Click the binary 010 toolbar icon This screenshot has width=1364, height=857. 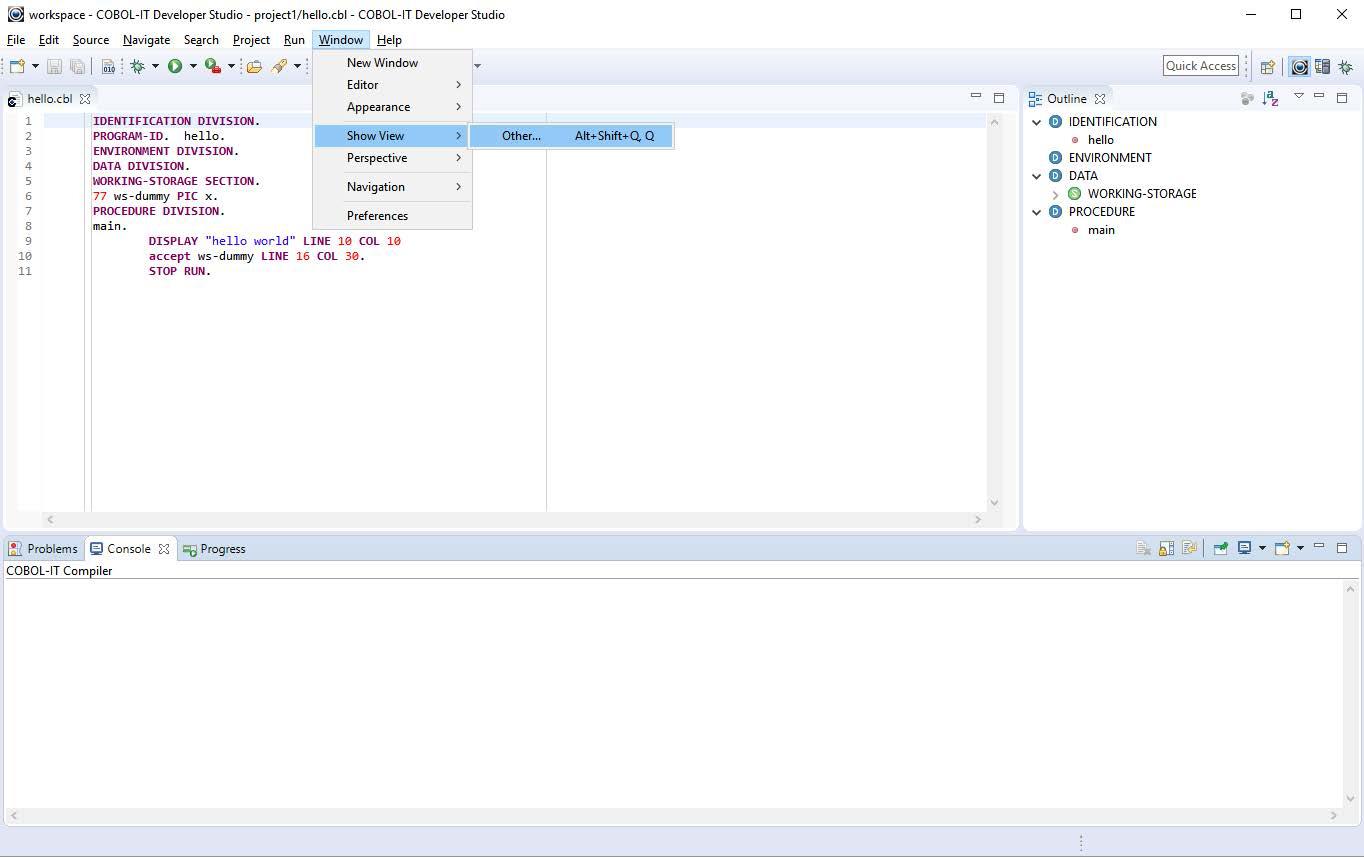click(108, 67)
